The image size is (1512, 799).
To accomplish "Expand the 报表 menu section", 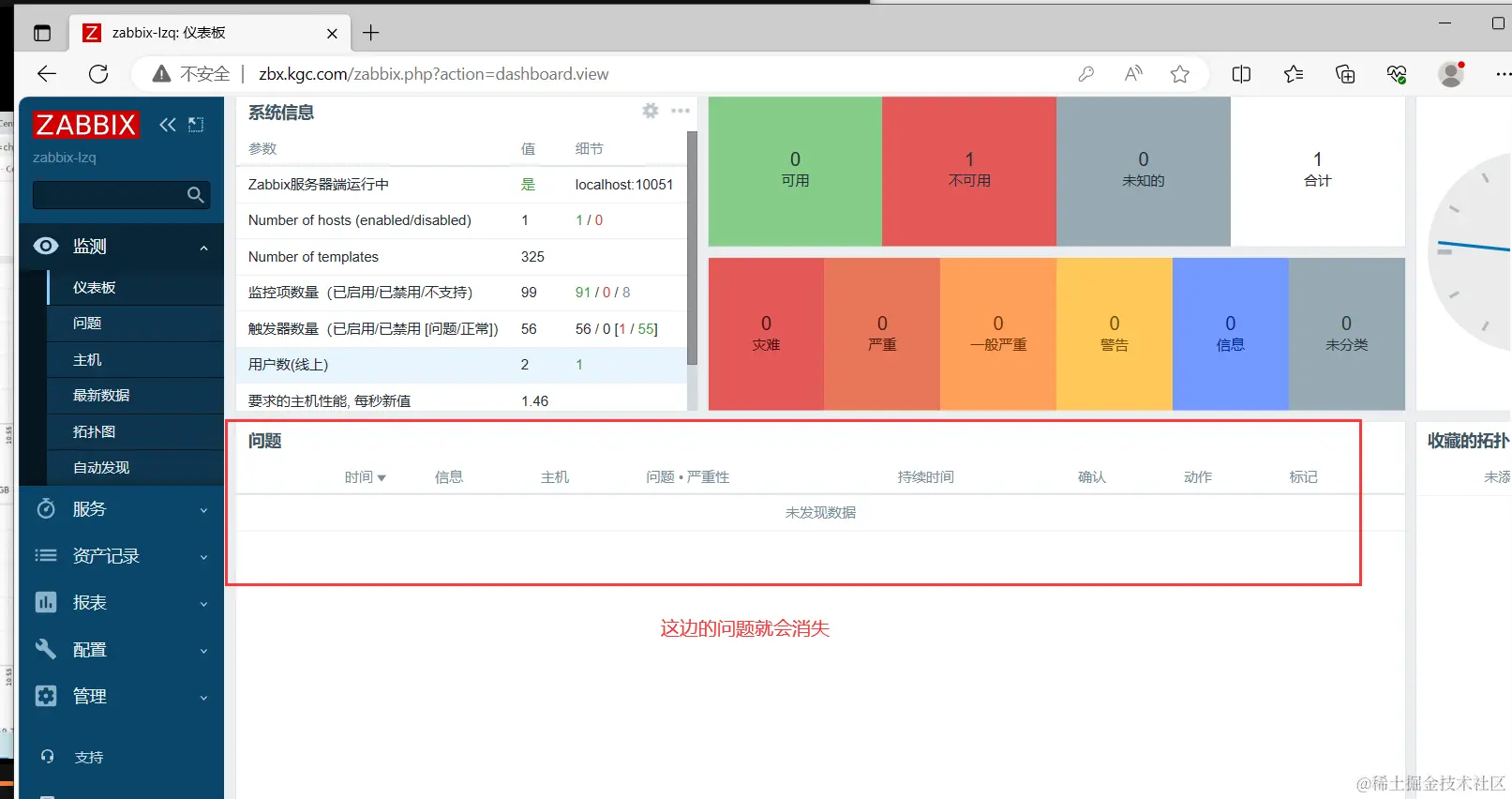I will pos(203,604).
